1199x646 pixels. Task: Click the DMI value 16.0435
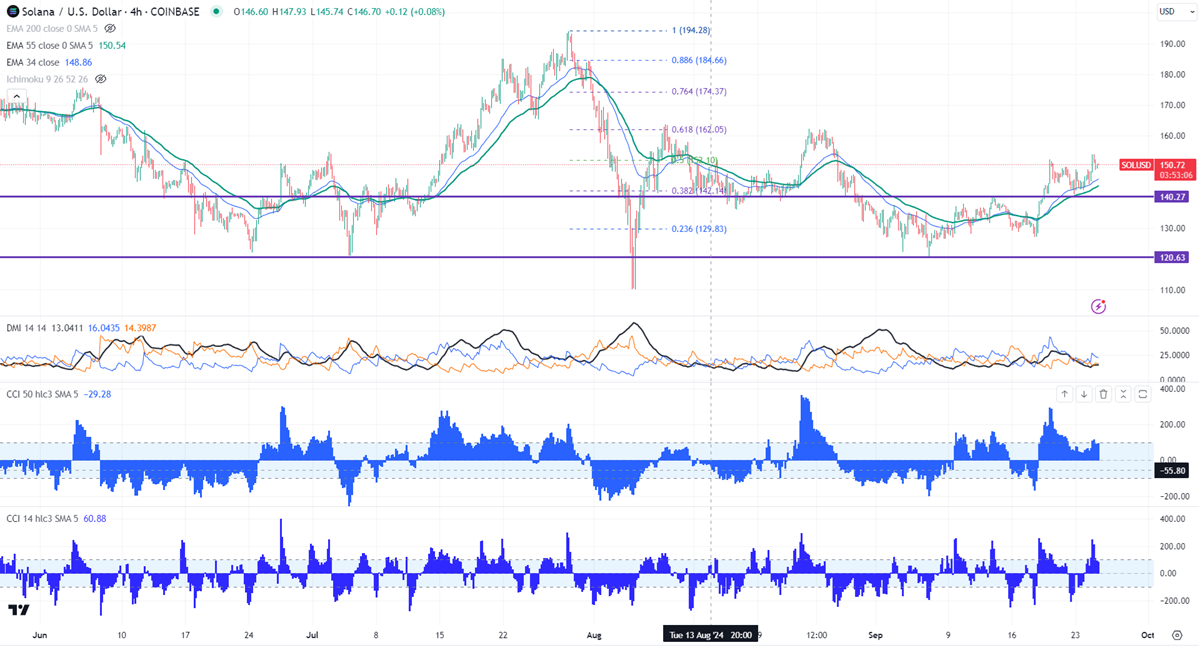[103, 328]
